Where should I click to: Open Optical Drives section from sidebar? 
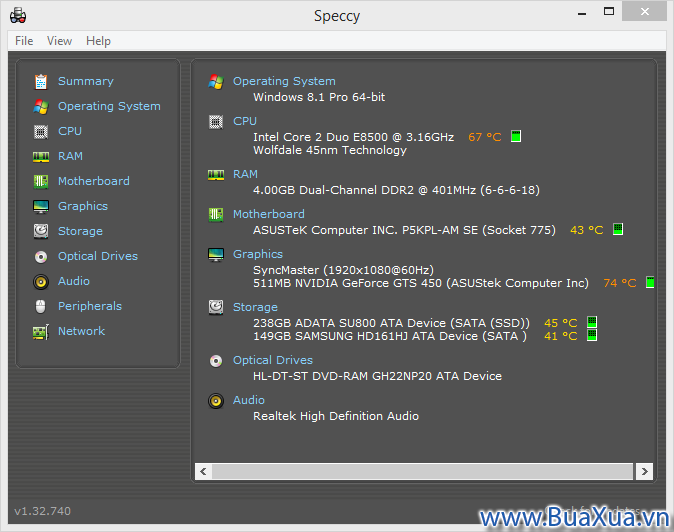[98, 256]
